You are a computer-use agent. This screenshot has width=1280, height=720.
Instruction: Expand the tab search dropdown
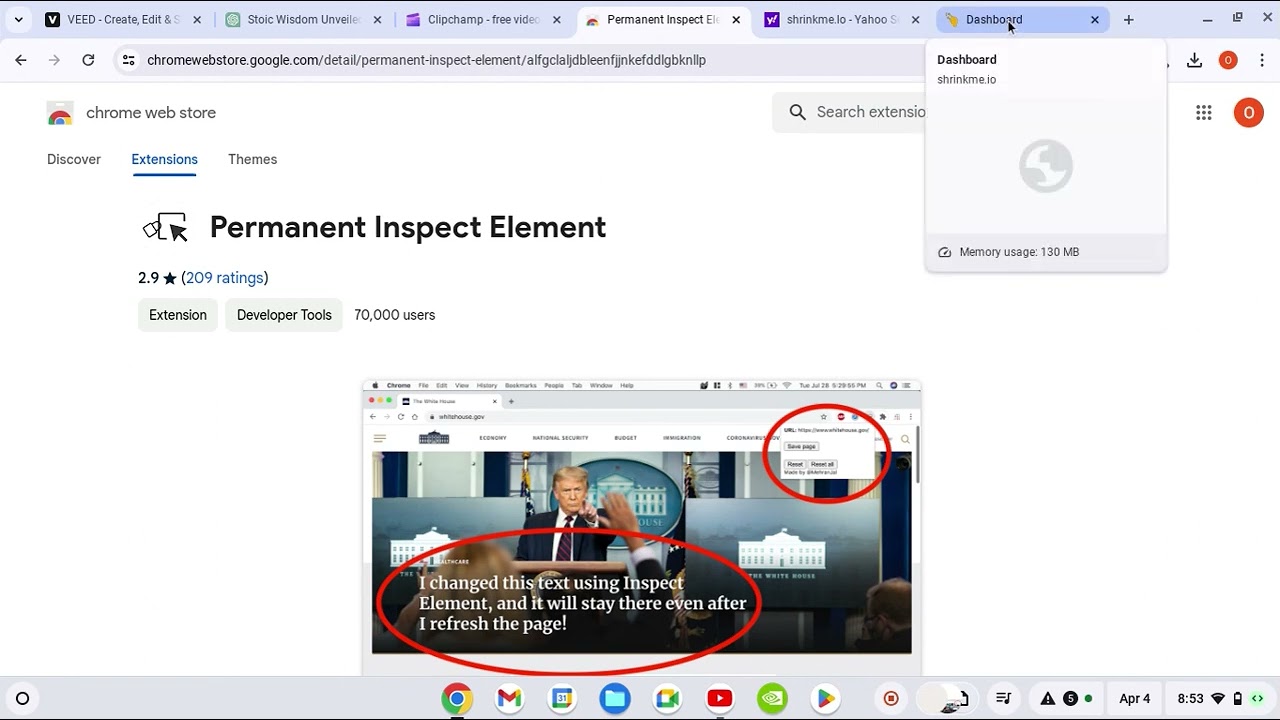pyautogui.click(x=18, y=19)
